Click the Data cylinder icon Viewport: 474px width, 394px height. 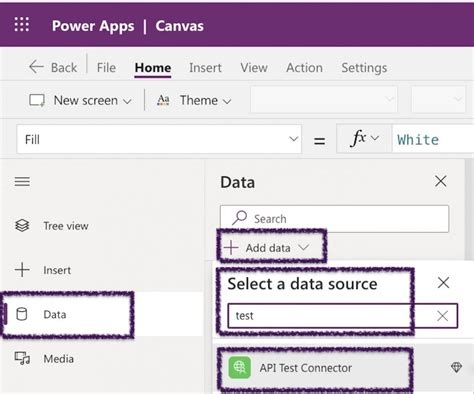22,314
